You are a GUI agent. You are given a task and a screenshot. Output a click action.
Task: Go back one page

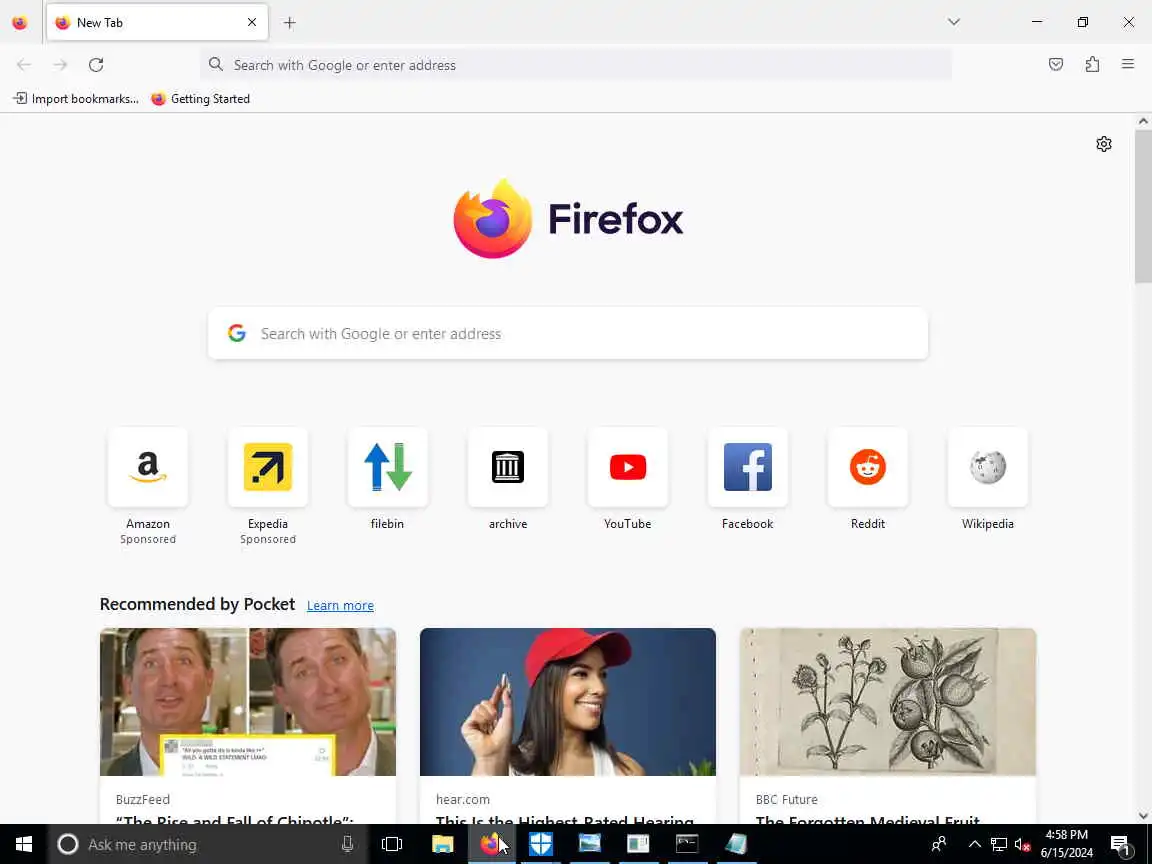24,65
